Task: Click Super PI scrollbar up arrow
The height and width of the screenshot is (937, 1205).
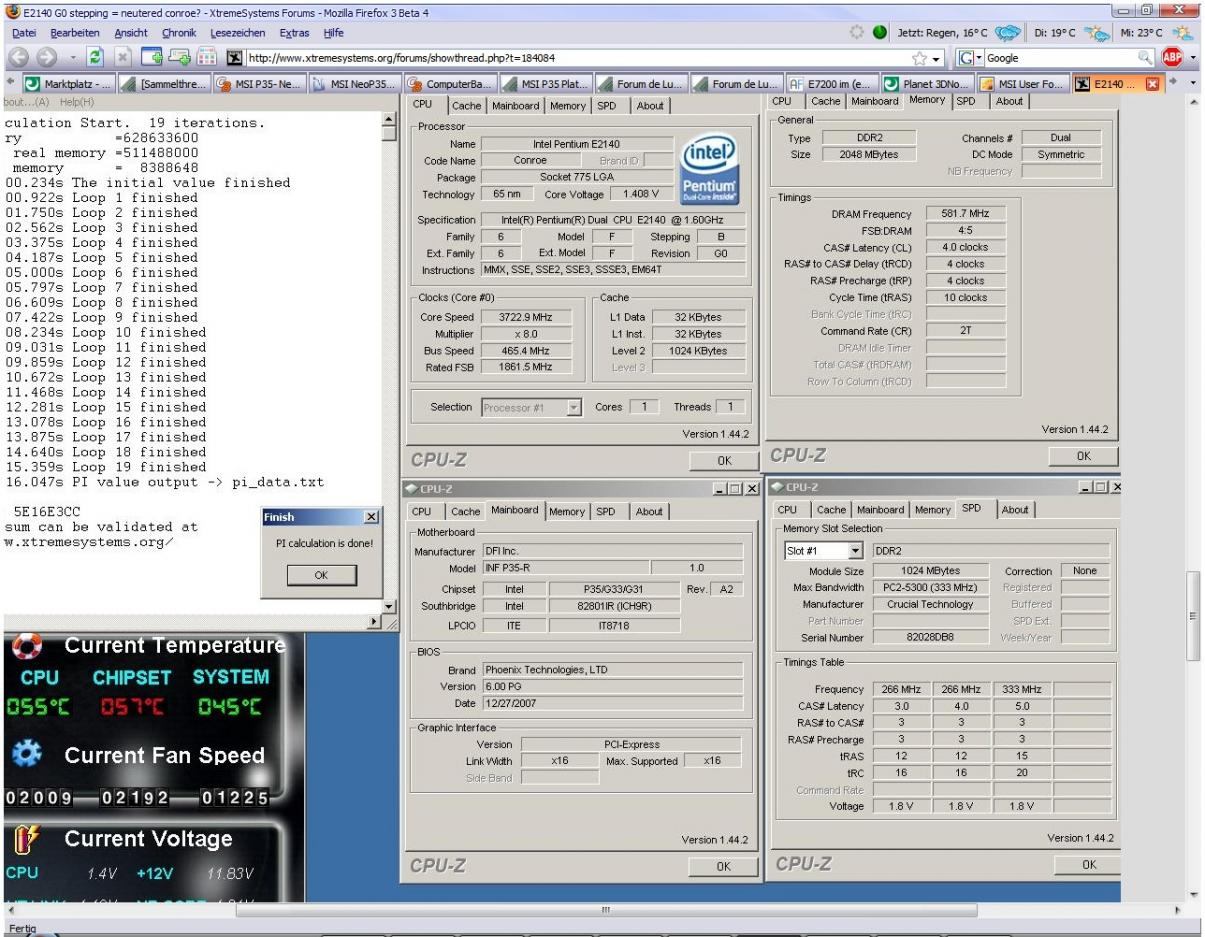Action: (390, 119)
